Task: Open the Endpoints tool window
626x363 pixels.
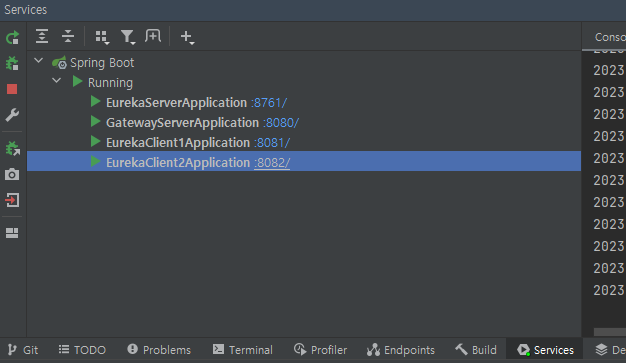Action: click(x=401, y=350)
